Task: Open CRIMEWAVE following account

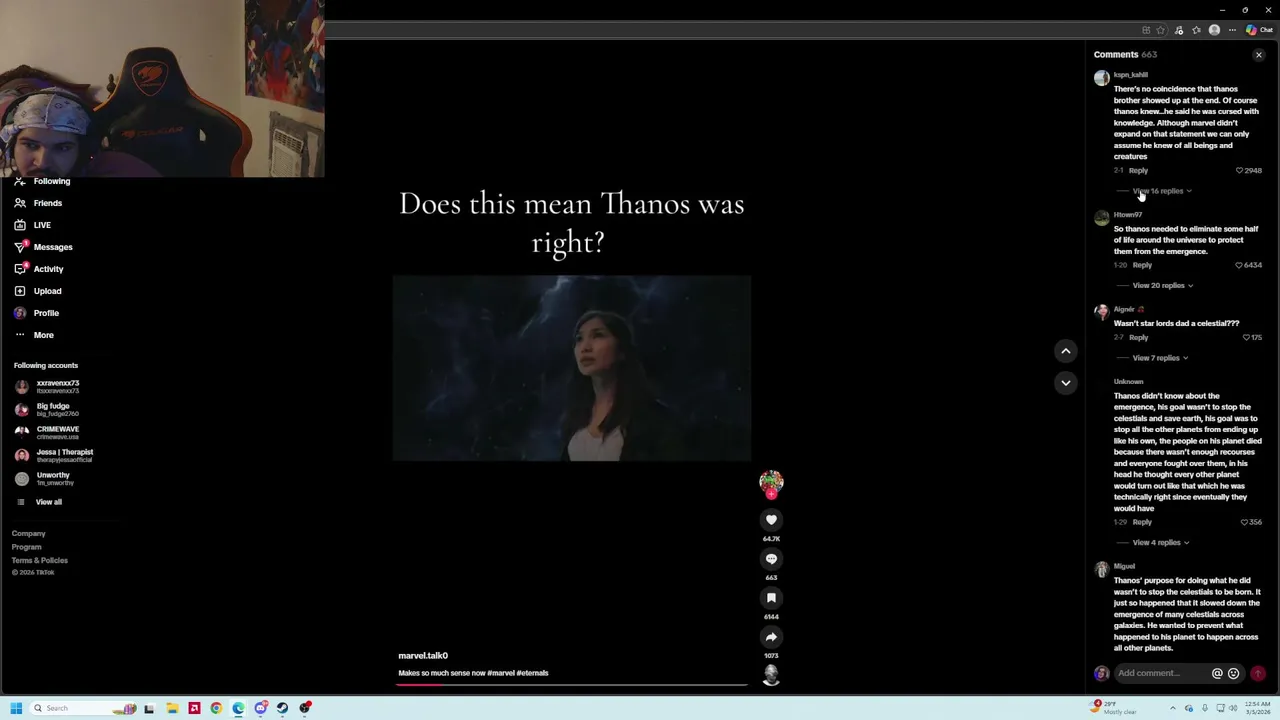Action: 48,433
